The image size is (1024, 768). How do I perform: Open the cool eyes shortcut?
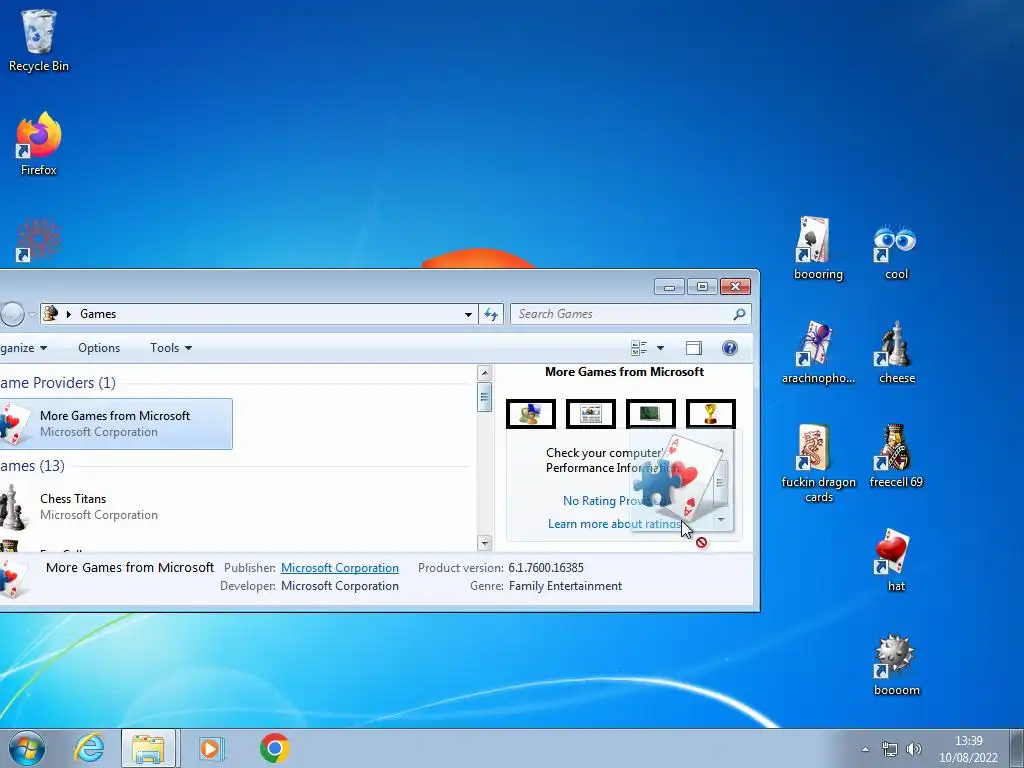tap(896, 248)
